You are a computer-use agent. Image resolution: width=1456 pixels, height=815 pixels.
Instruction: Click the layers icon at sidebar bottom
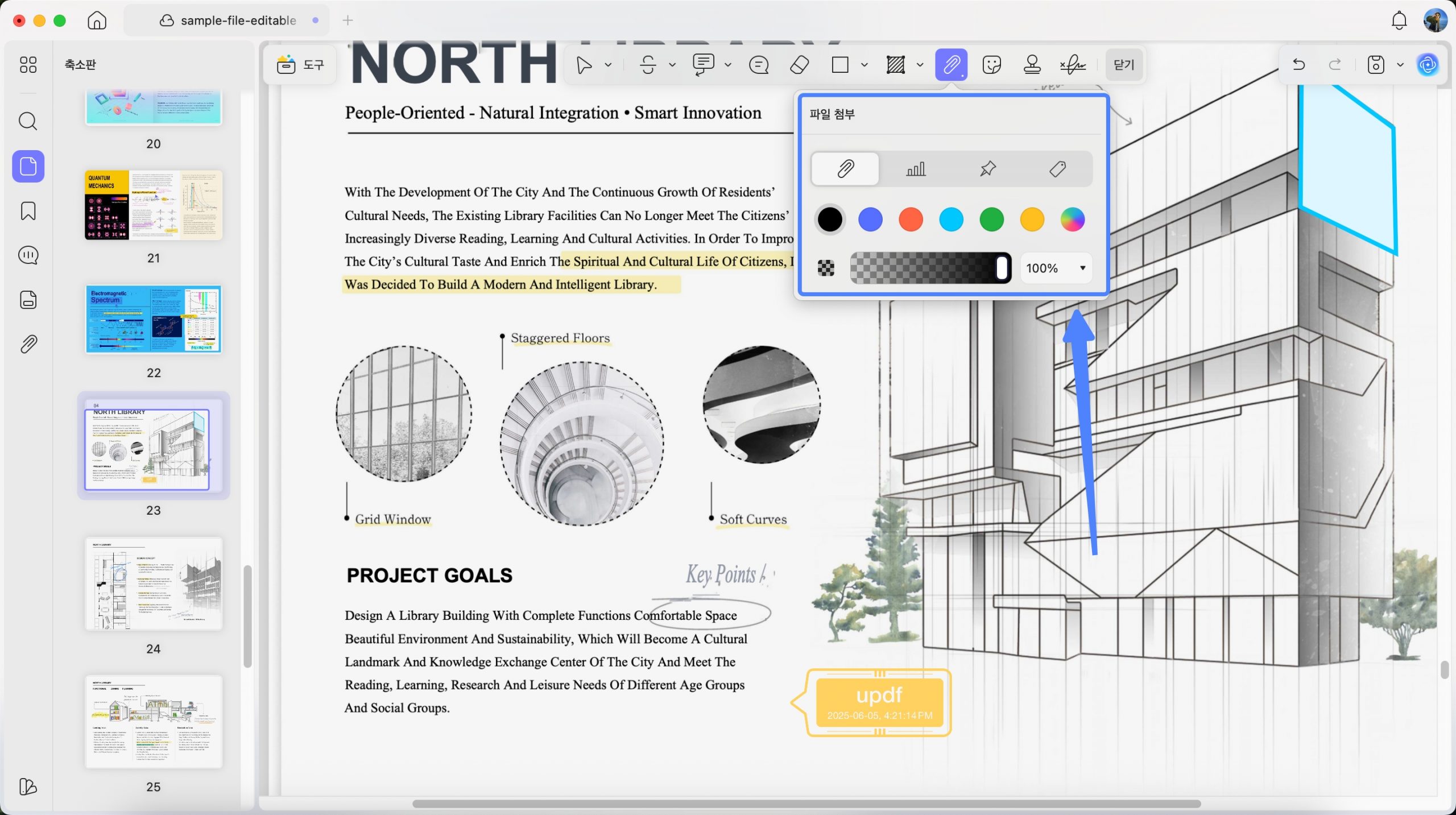[28, 787]
